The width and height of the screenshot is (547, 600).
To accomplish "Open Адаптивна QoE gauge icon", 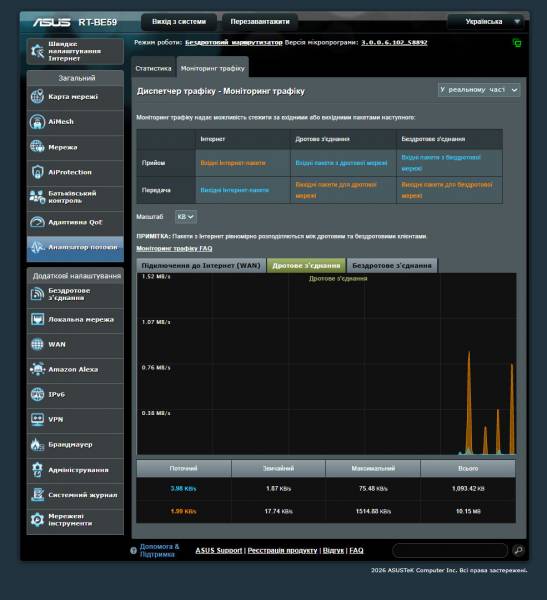I will click(38, 222).
